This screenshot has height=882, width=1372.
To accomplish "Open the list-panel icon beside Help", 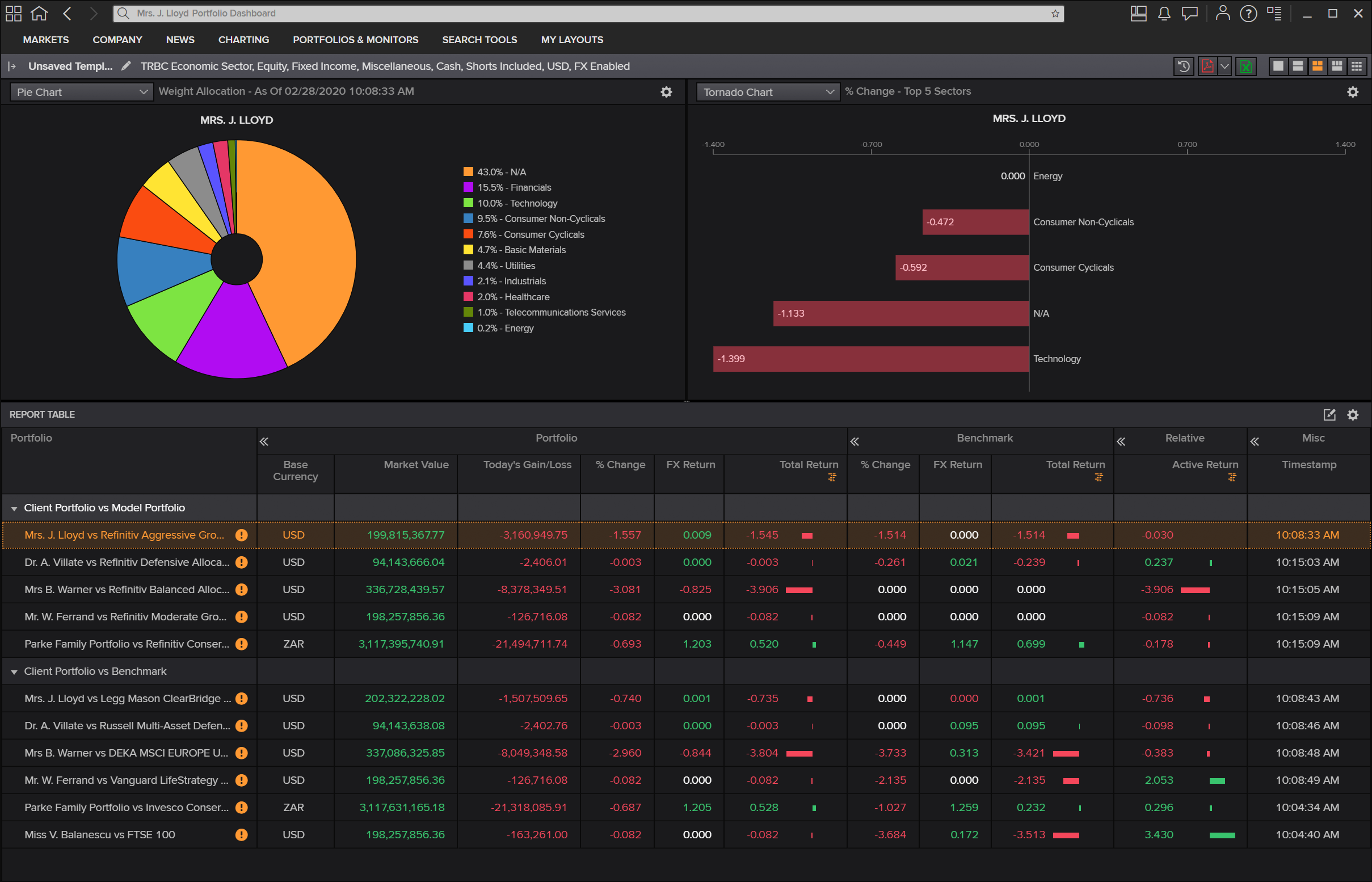I will pos(1274,13).
